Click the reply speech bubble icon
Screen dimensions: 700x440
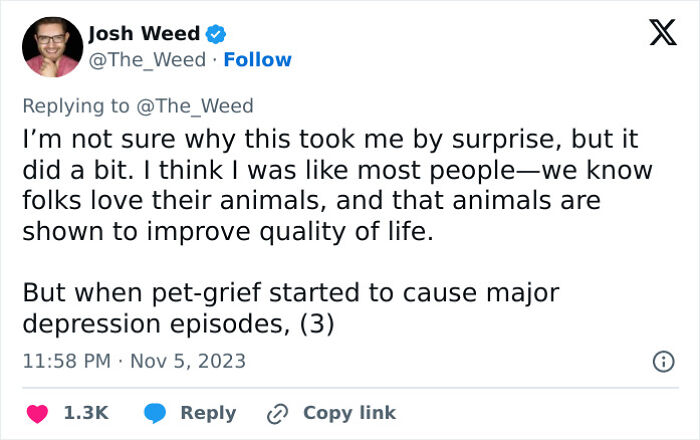pyautogui.click(x=154, y=413)
